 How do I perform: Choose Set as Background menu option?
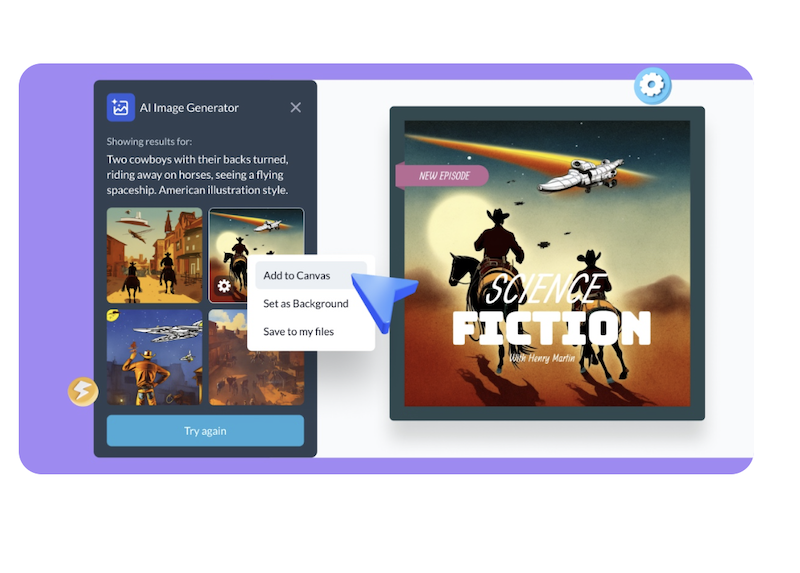(x=306, y=303)
